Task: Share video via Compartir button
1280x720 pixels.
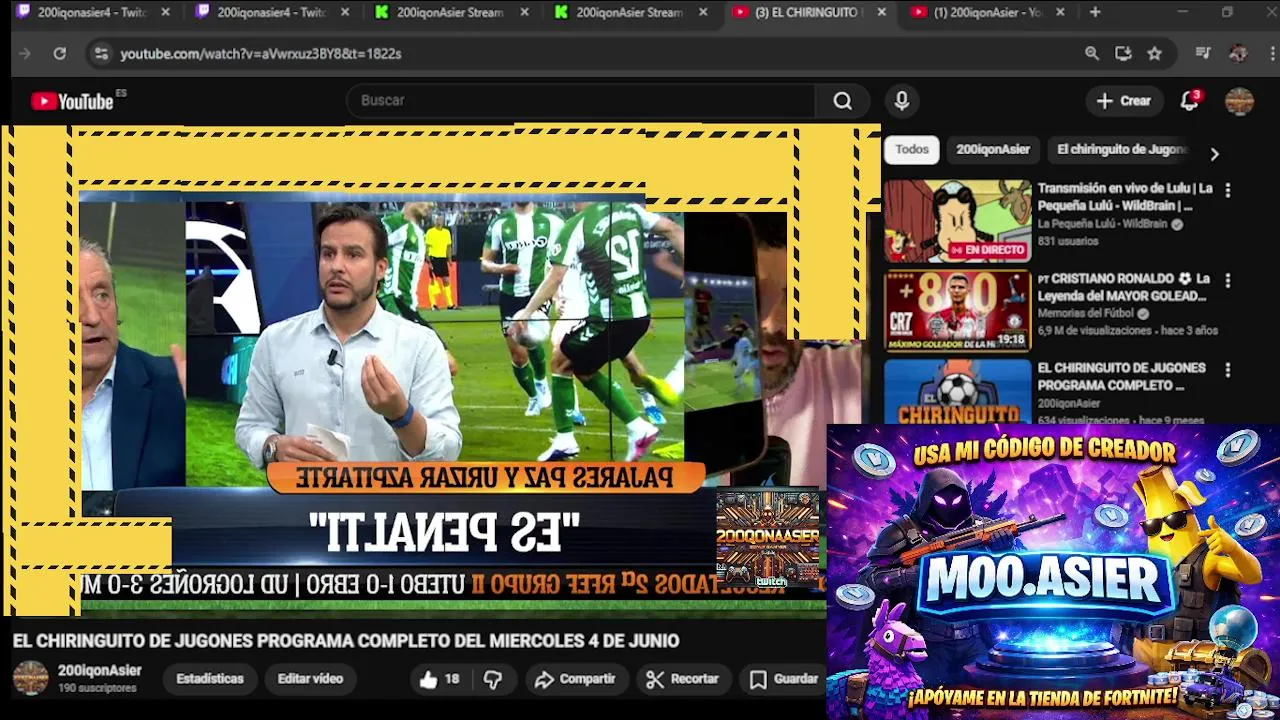Action: coord(575,679)
